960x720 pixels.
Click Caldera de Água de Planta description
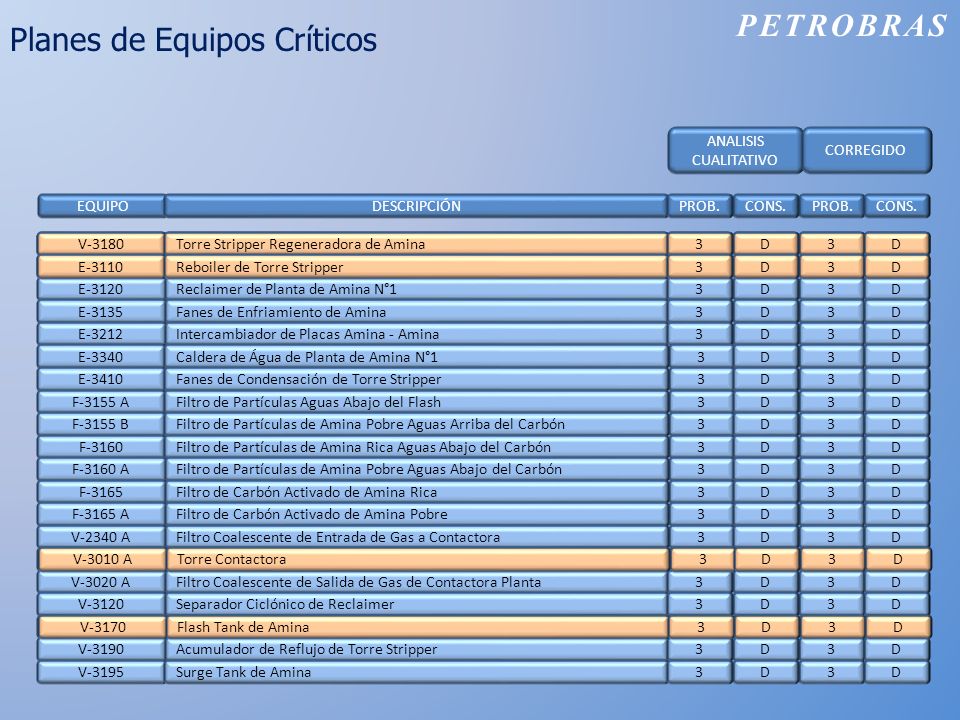416,356
